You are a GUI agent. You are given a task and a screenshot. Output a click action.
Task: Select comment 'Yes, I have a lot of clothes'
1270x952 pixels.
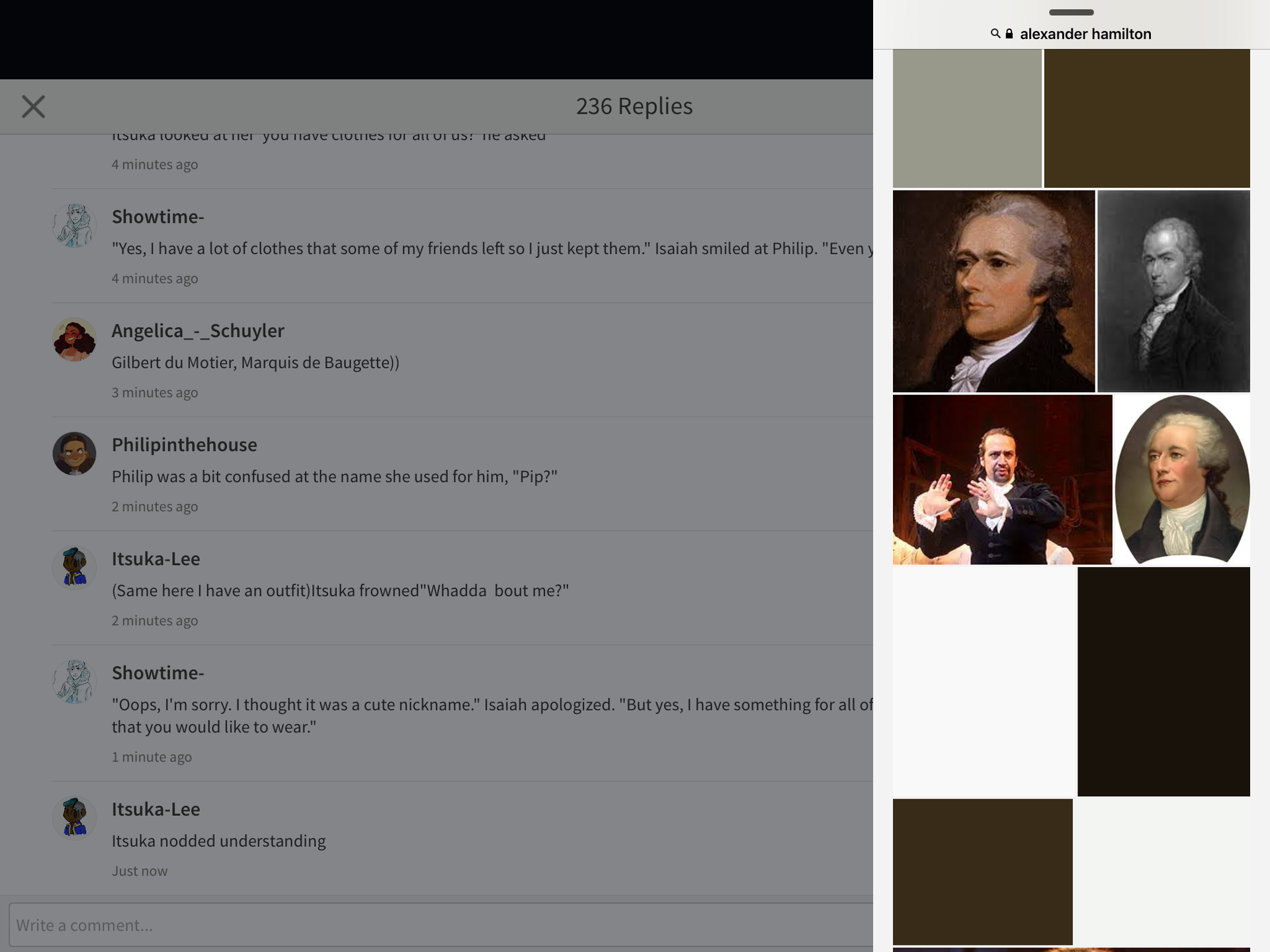coord(492,249)
